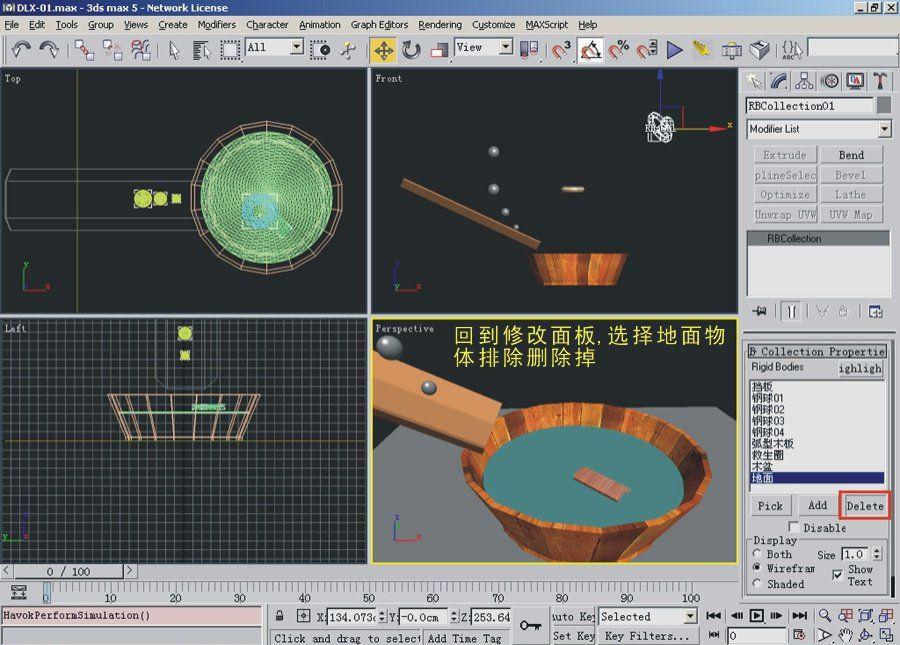Click the Bend modifier button

[x=851, y=155]
